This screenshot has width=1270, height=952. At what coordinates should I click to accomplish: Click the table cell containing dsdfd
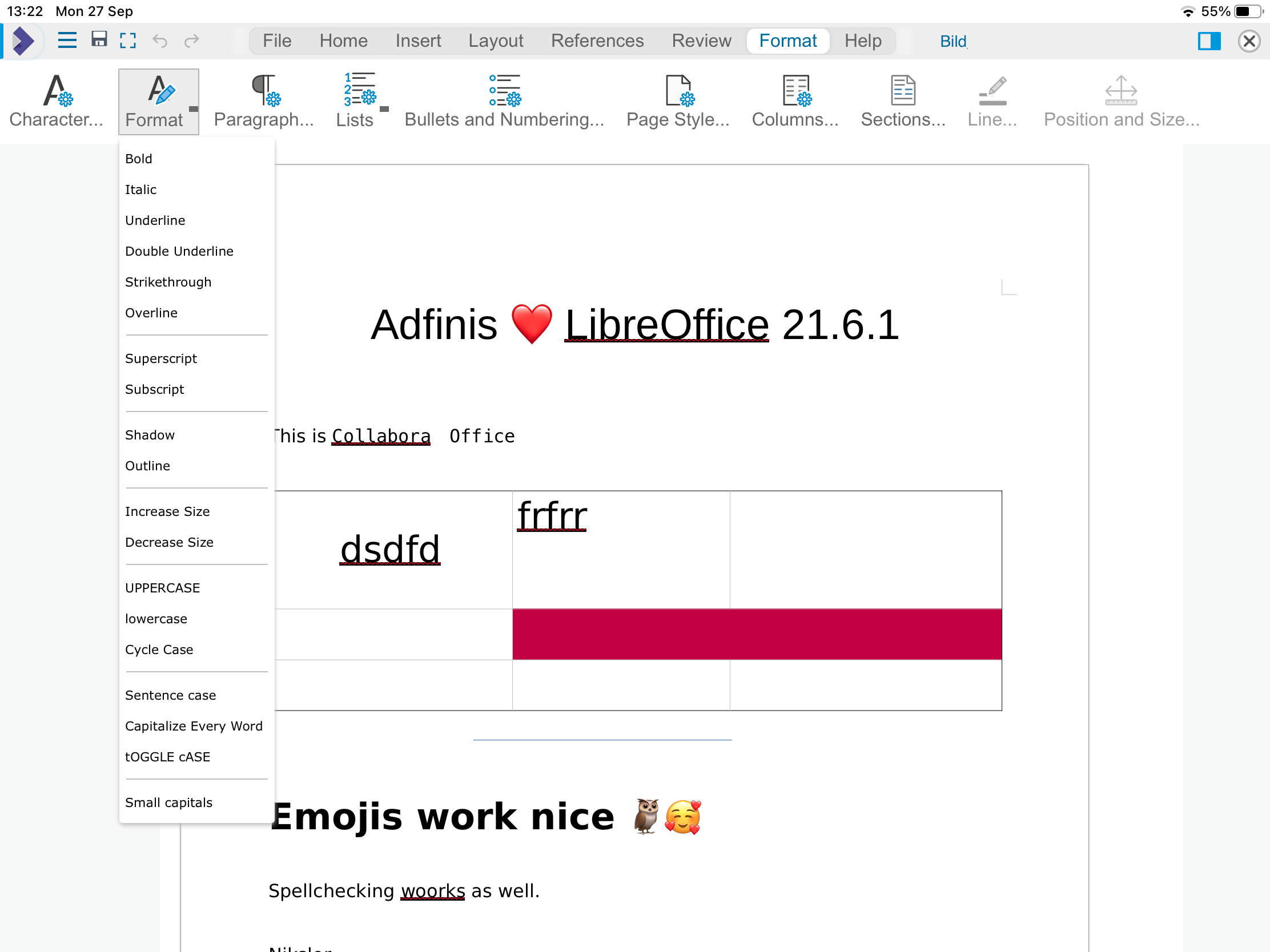[x=393, y=550]
